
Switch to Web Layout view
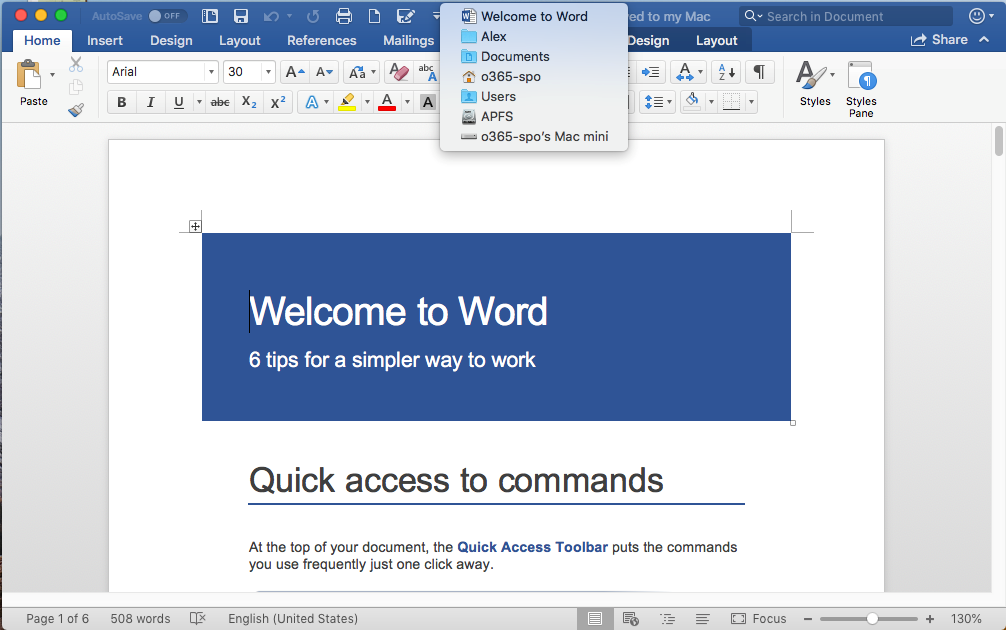(631, 618)
